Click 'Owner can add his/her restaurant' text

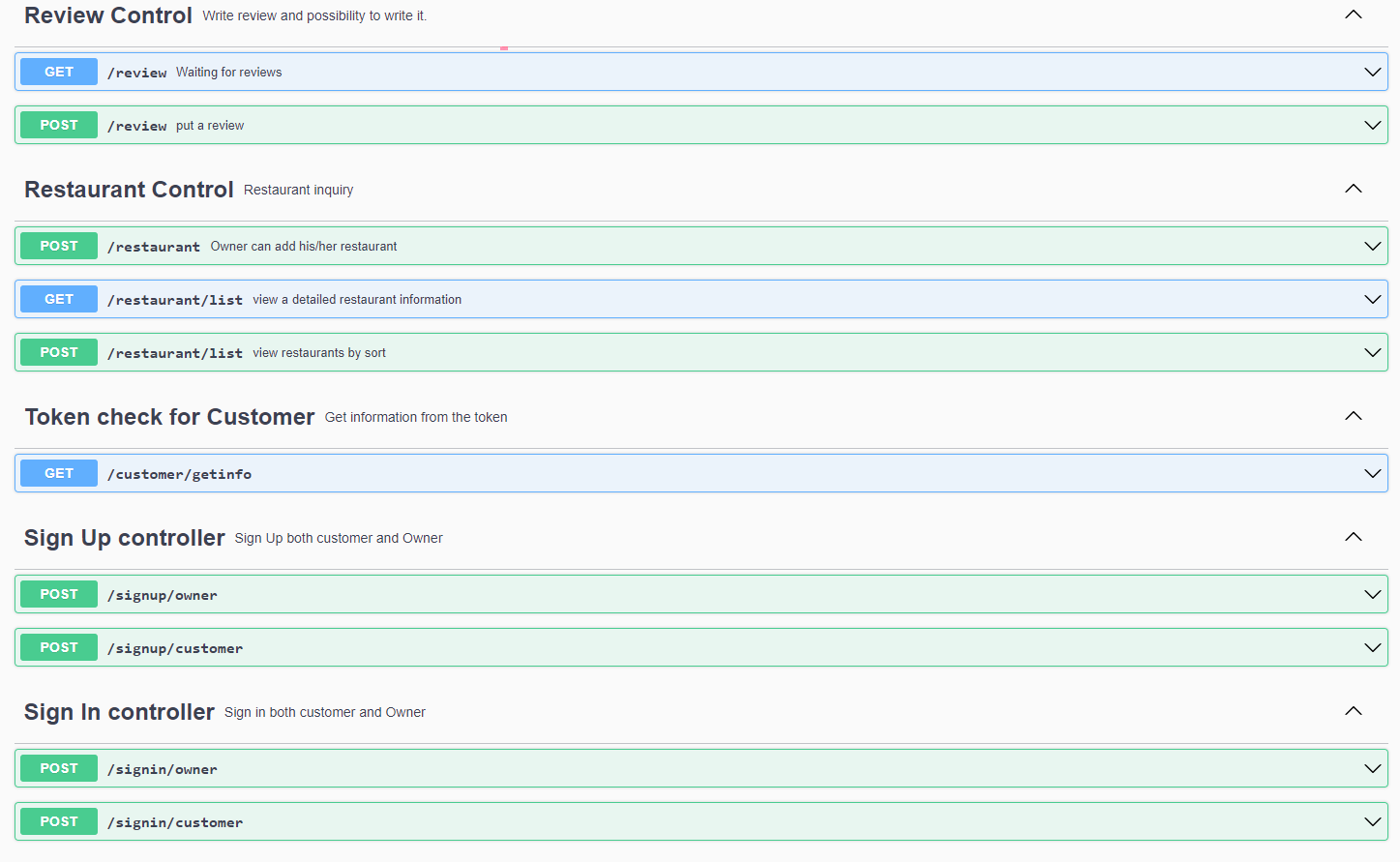(304, 246)
